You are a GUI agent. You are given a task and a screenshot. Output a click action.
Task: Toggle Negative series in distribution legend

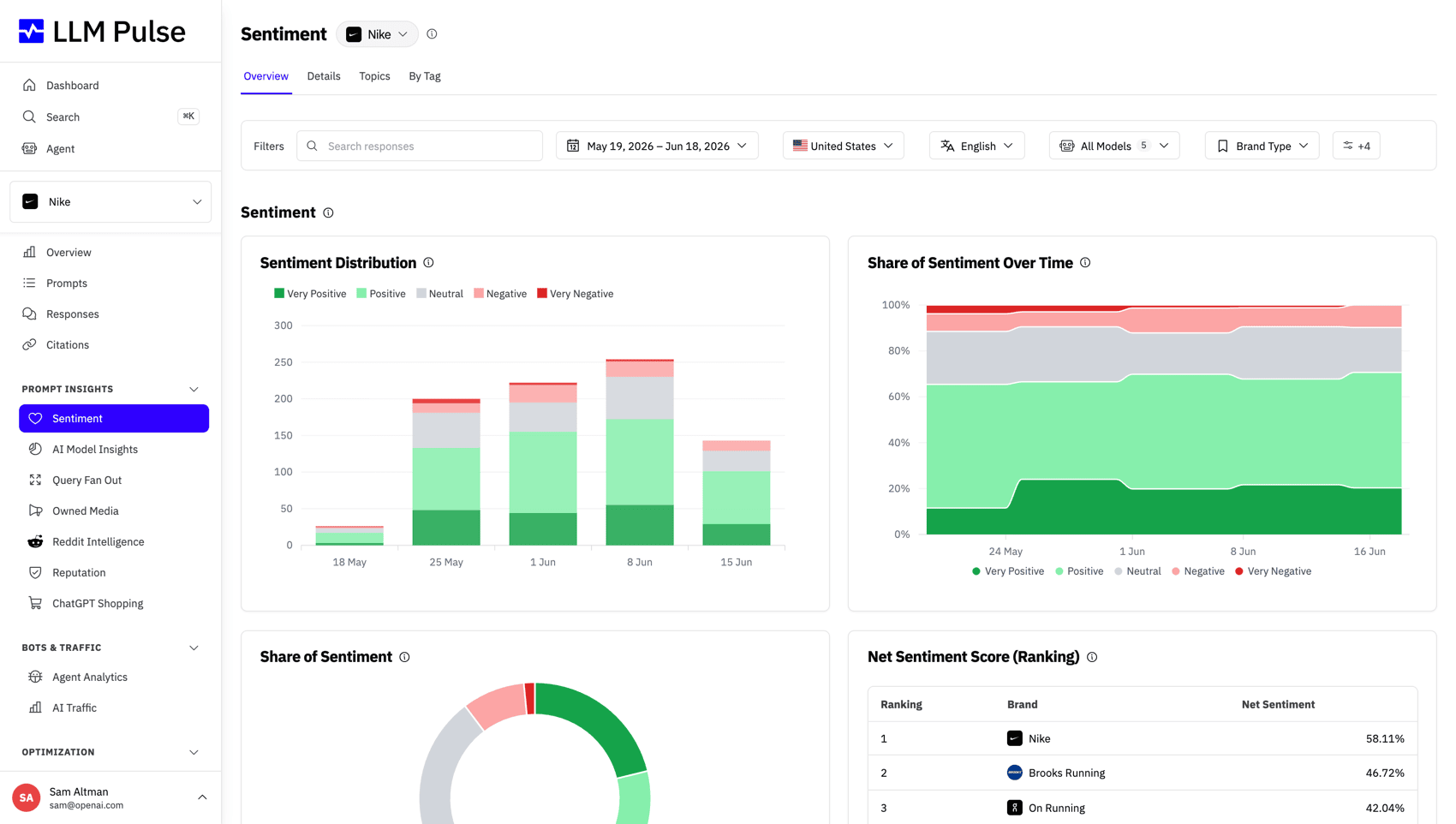tap(500, 294)
